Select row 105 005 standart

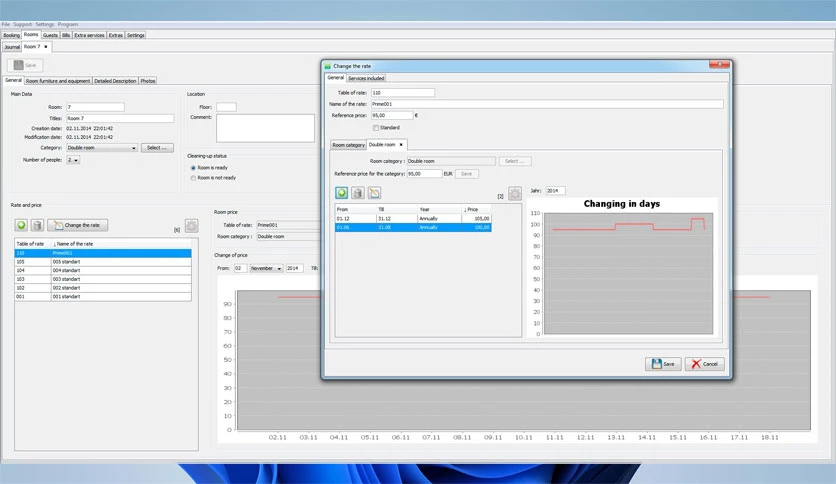pos(103,262)
